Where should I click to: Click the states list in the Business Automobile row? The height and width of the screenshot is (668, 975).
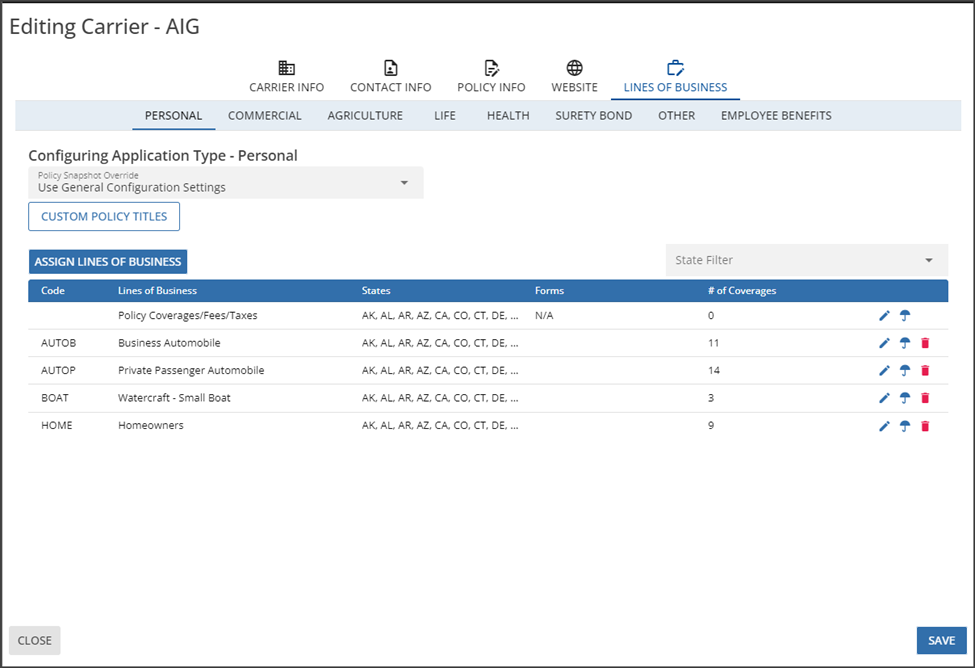[440, 343]
